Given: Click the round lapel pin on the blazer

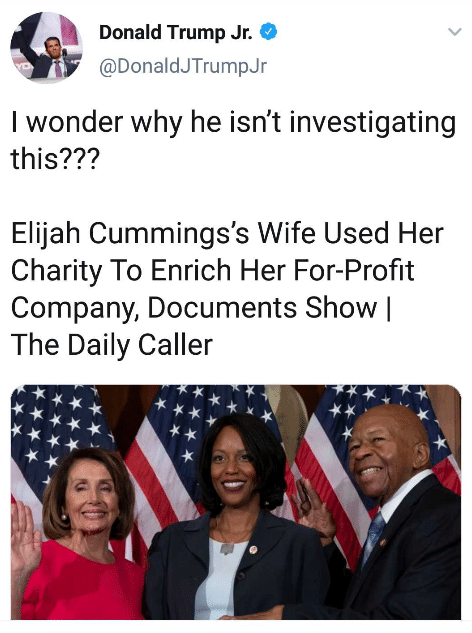Looking at the screenshot, I should (253, 549).
